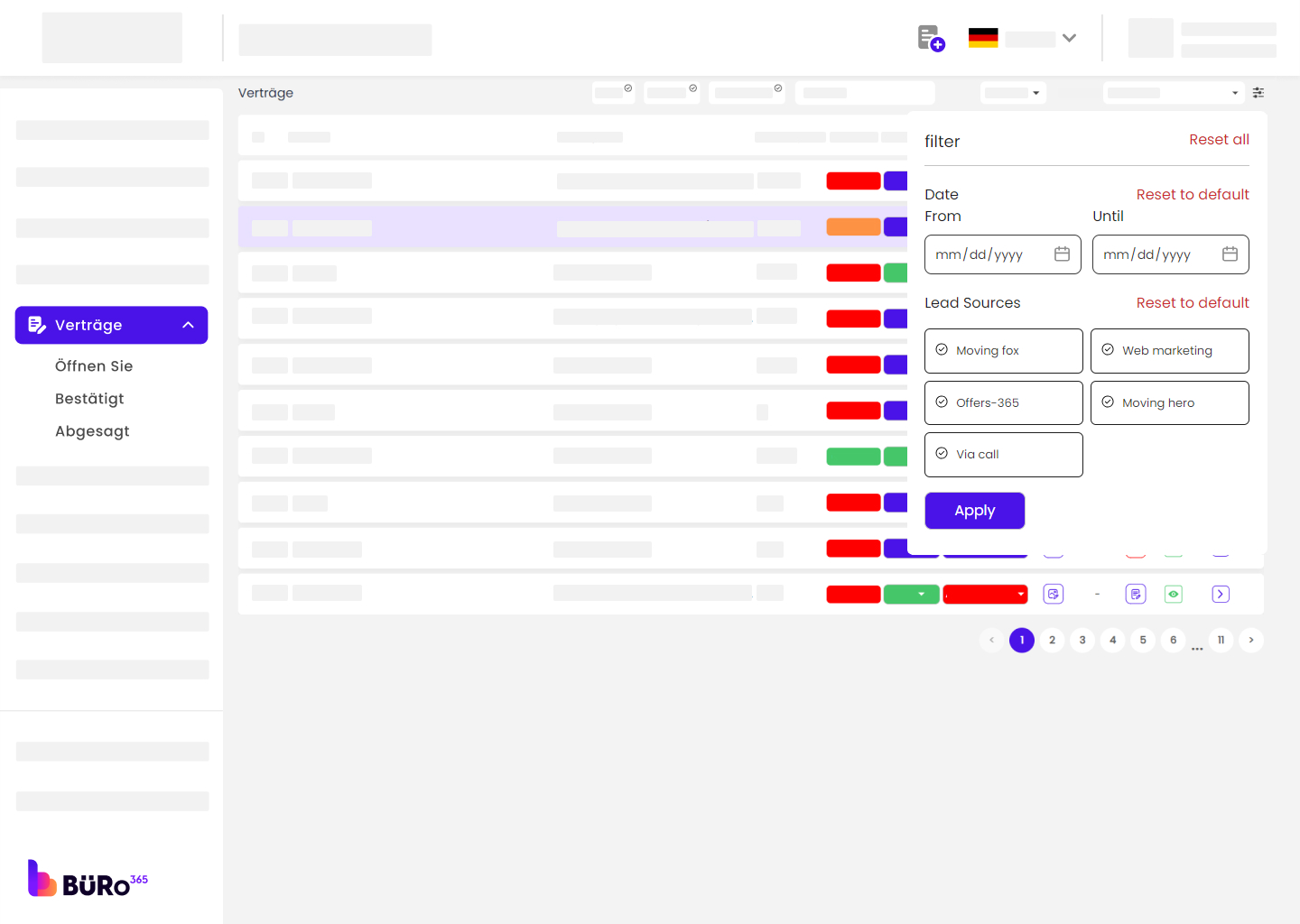Image resolution: width=1300 pixels, height=924 pixels.
Task: Jump to page 11 in pagination
Action: [x=1221, y=640]
